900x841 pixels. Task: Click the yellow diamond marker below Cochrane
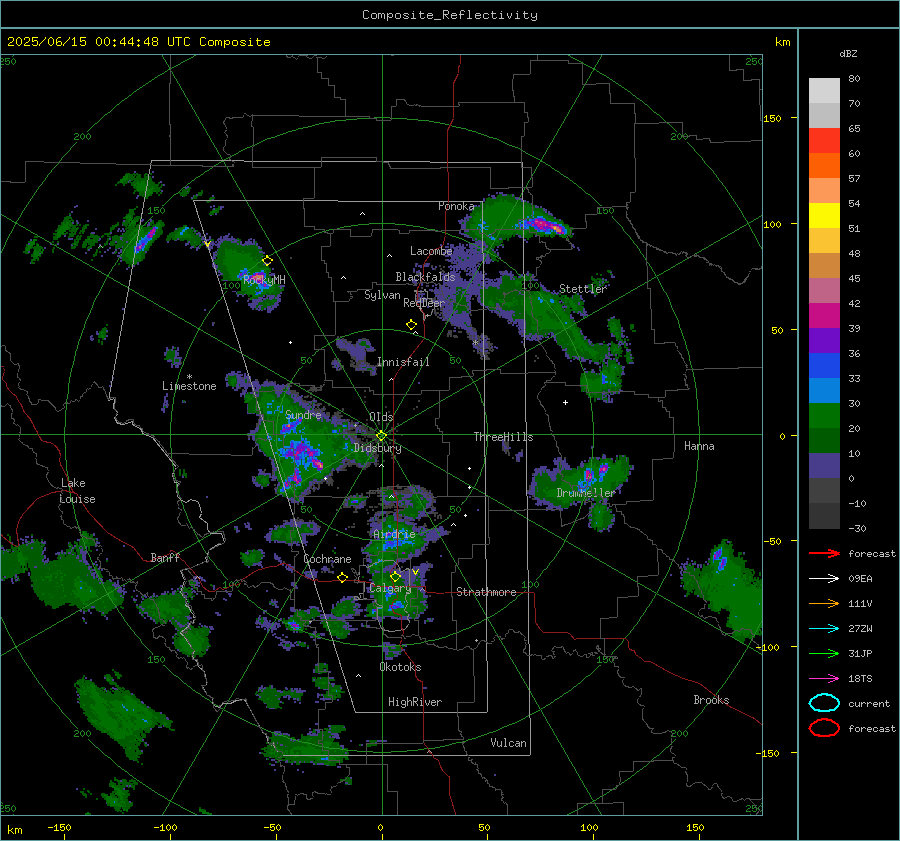pyautogui.click(x=343, y=578)
